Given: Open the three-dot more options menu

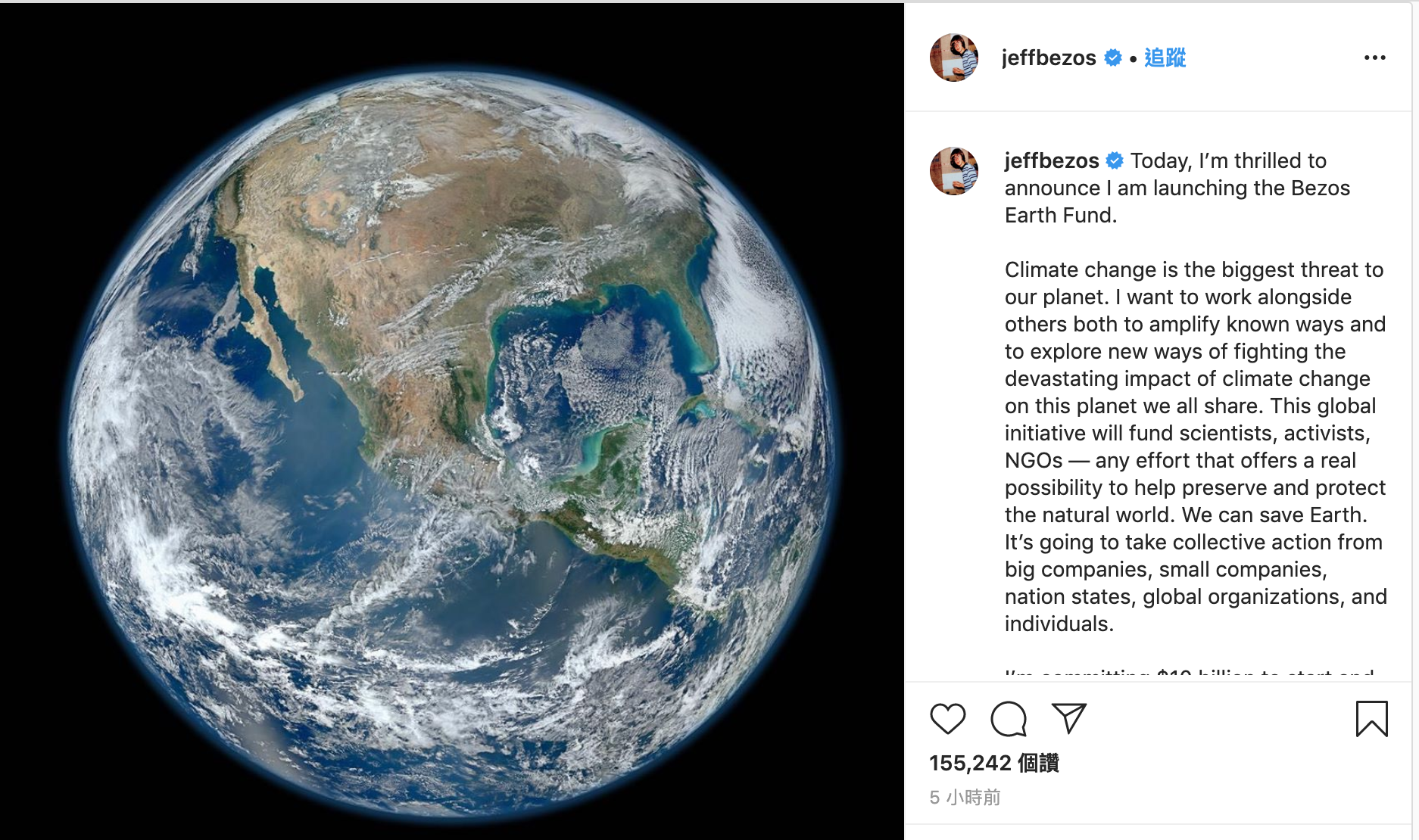Looking at the screenshot, I should (x=1374, y=58).
